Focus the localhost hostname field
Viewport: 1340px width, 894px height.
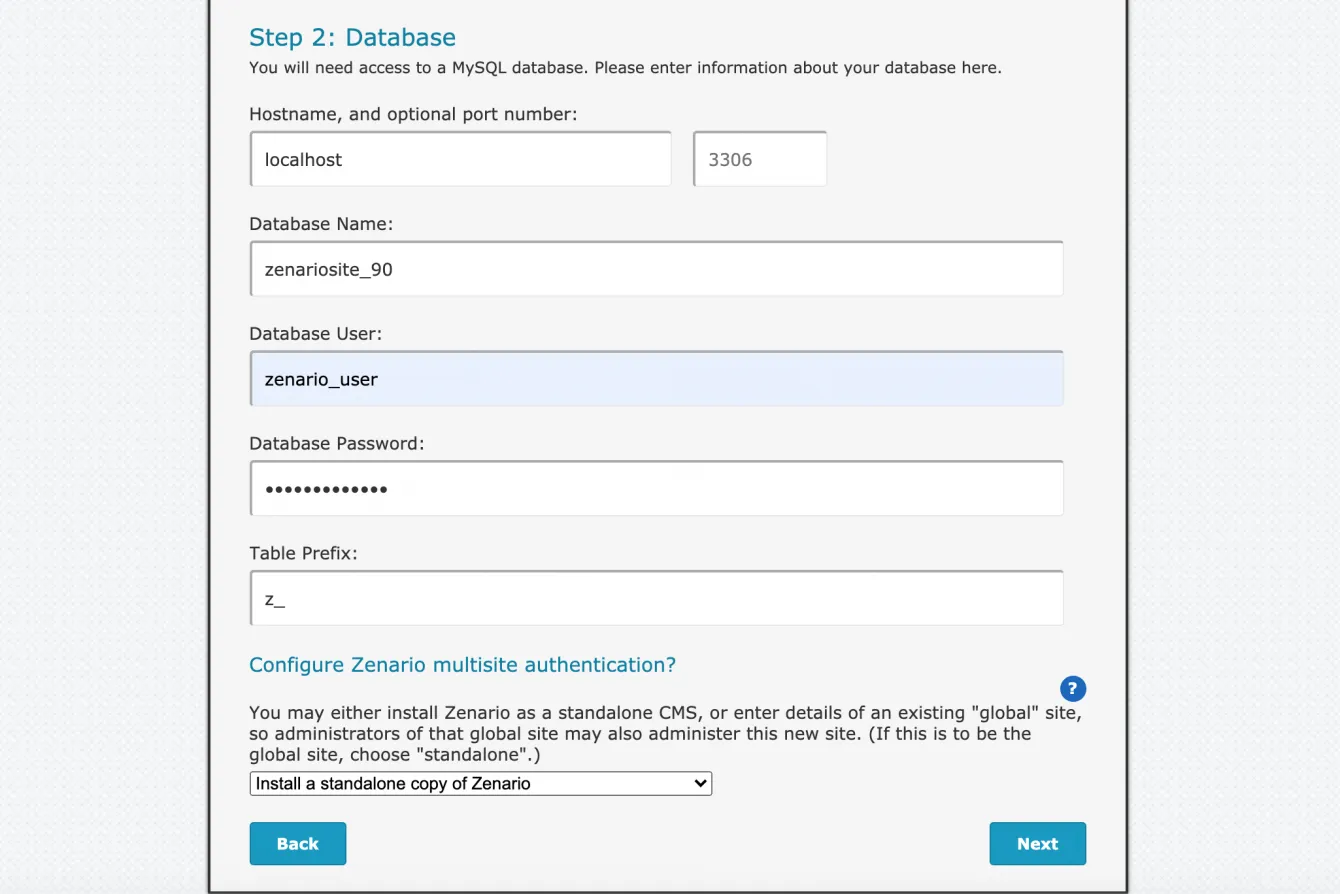point(461,159)
